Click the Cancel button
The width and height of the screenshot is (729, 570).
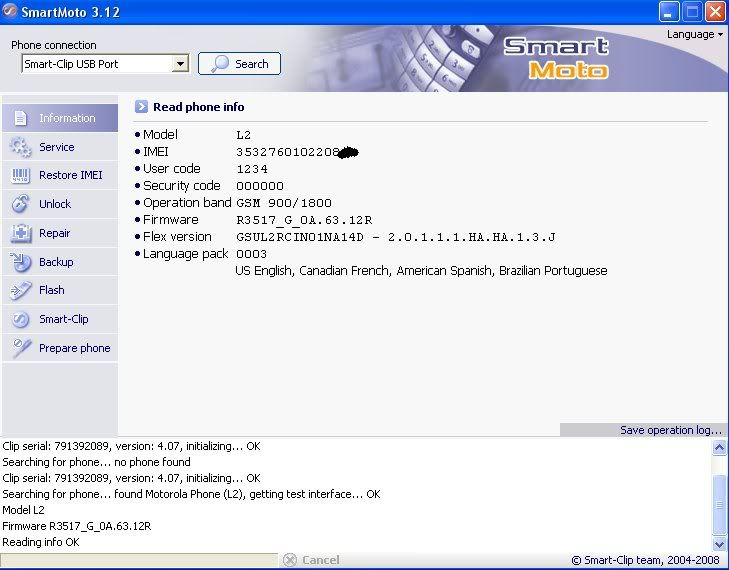(311, 560)
